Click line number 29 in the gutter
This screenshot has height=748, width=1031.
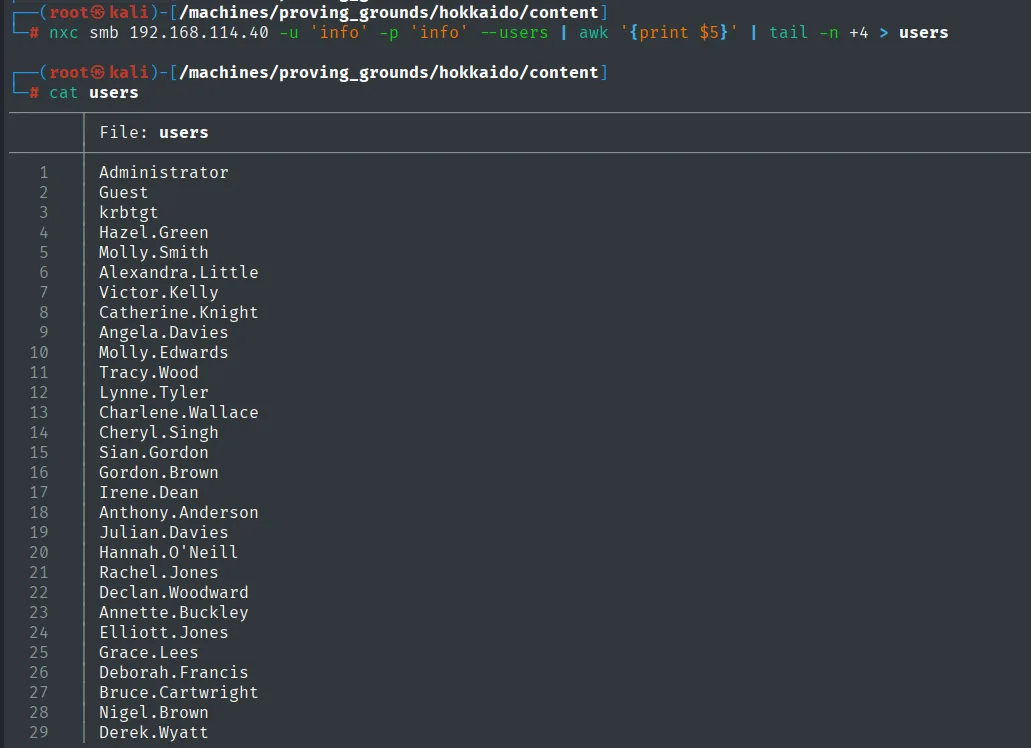click(x=39, y=732)
